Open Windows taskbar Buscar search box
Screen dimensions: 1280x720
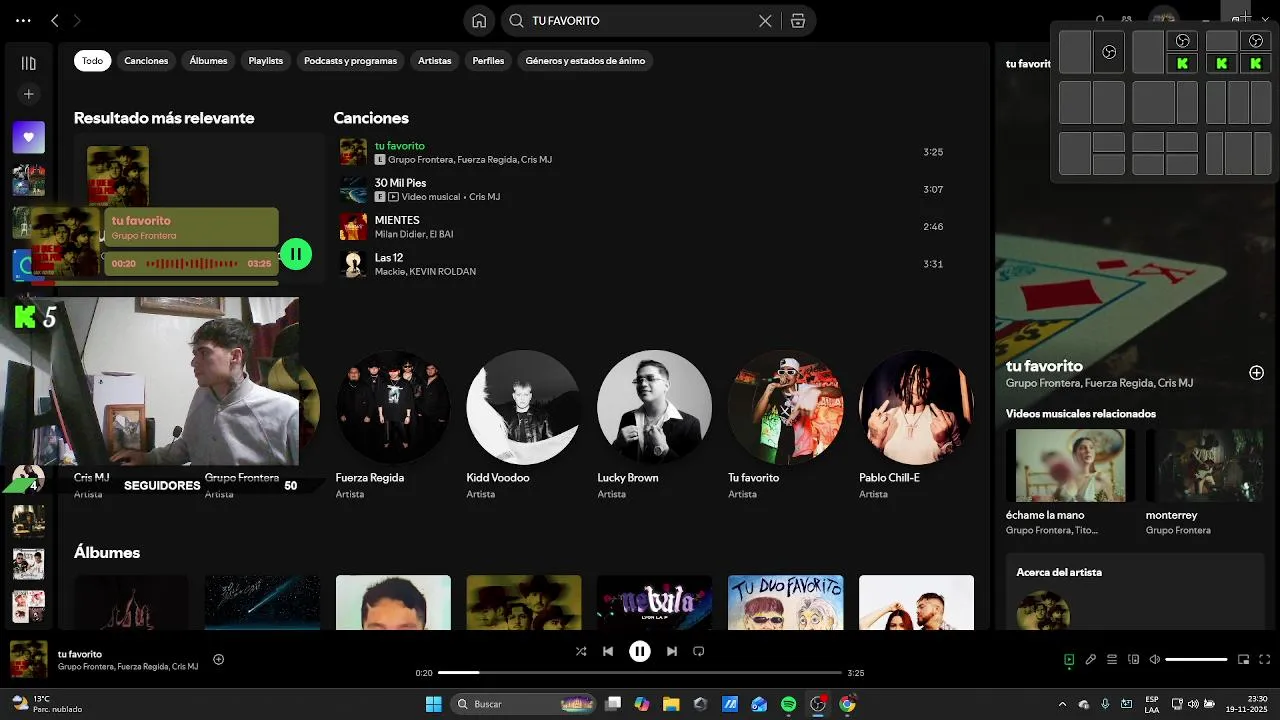[x=524, y=704]
